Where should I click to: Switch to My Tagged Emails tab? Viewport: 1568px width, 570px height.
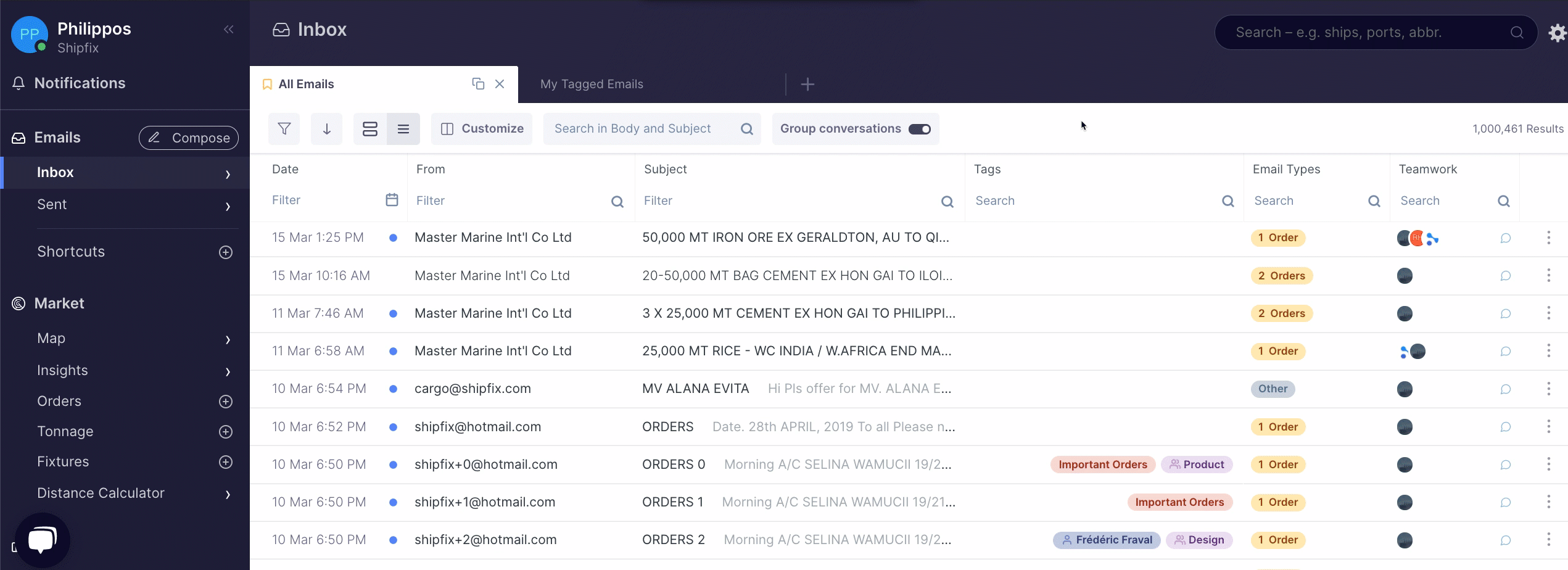[x=592, y=85]
